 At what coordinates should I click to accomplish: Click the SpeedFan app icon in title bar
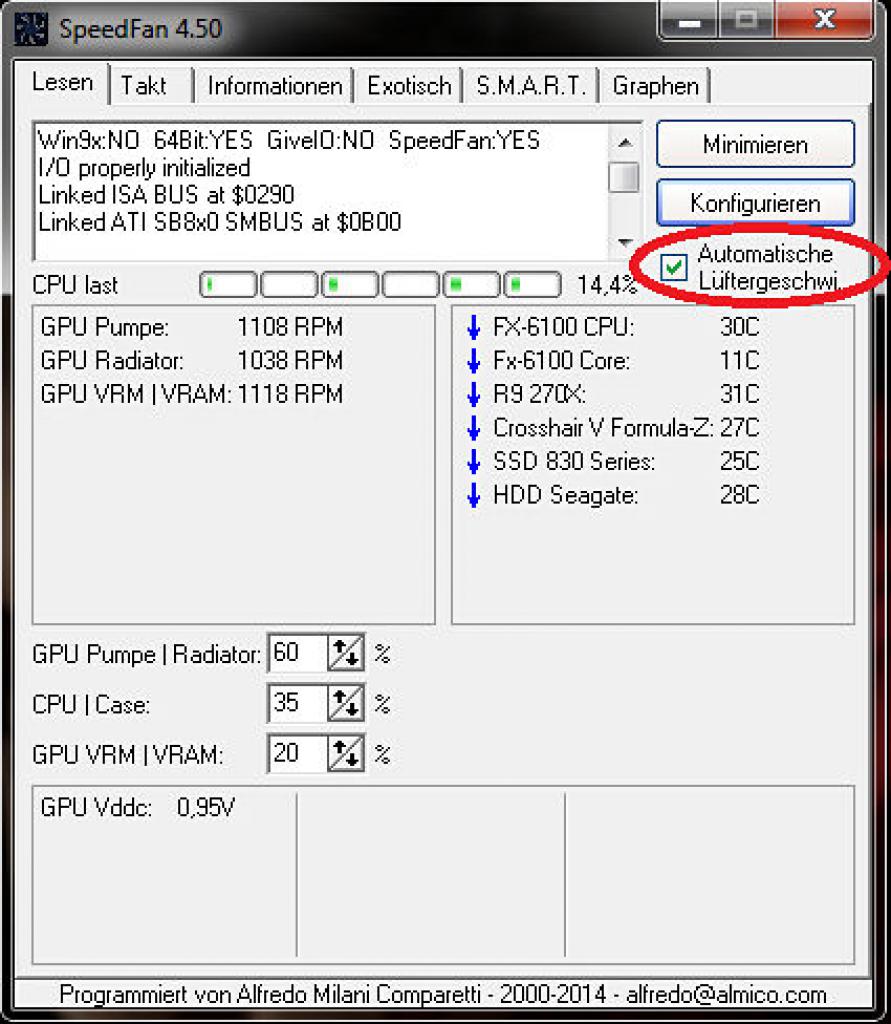[x=31, y=29]
